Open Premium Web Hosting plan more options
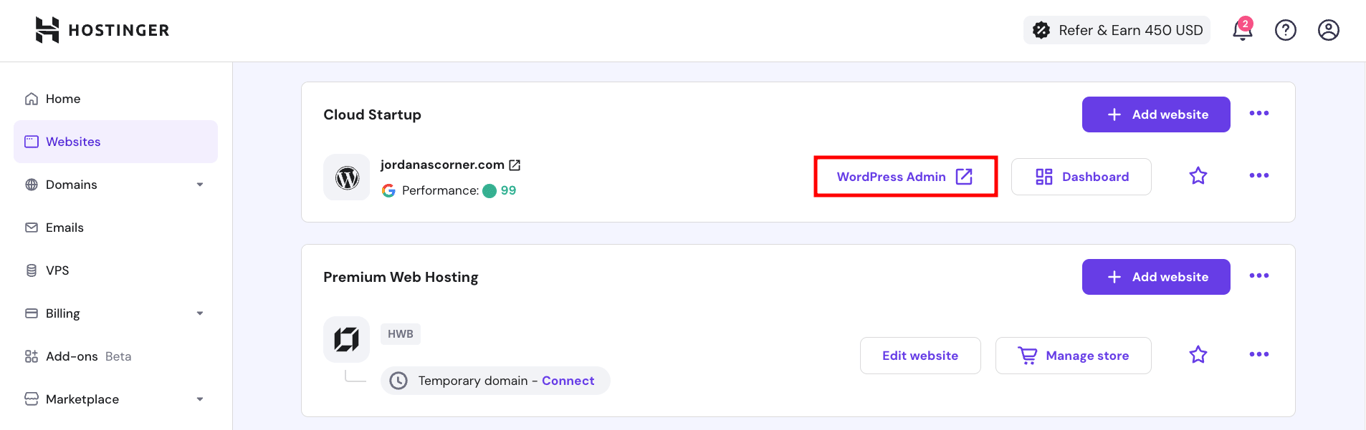 tap(1259, 276)
